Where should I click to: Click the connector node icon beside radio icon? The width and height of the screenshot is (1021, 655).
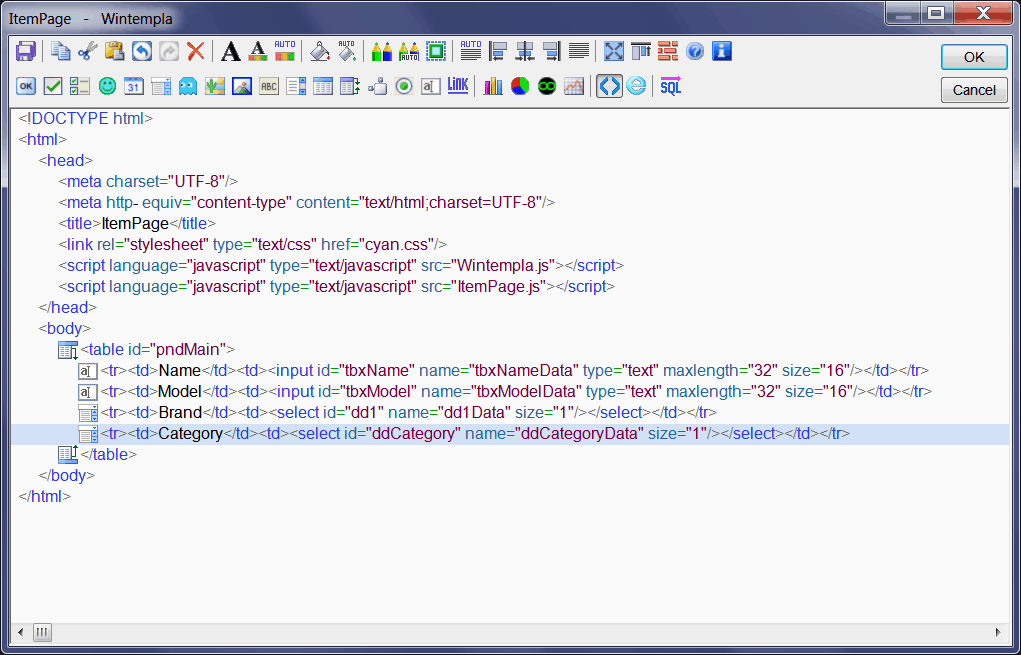[x=378, y=86]
